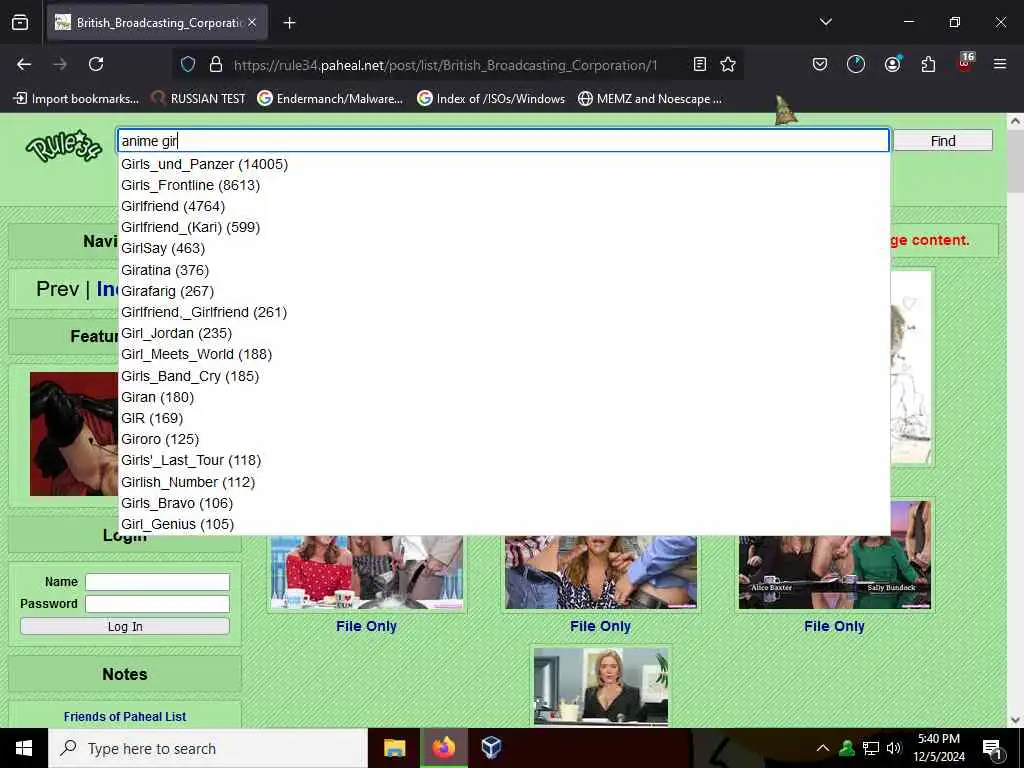Click the page scrollbar up arrow
The width and height of the screenshot is (1024, 768).
[x=1015, y=121]
